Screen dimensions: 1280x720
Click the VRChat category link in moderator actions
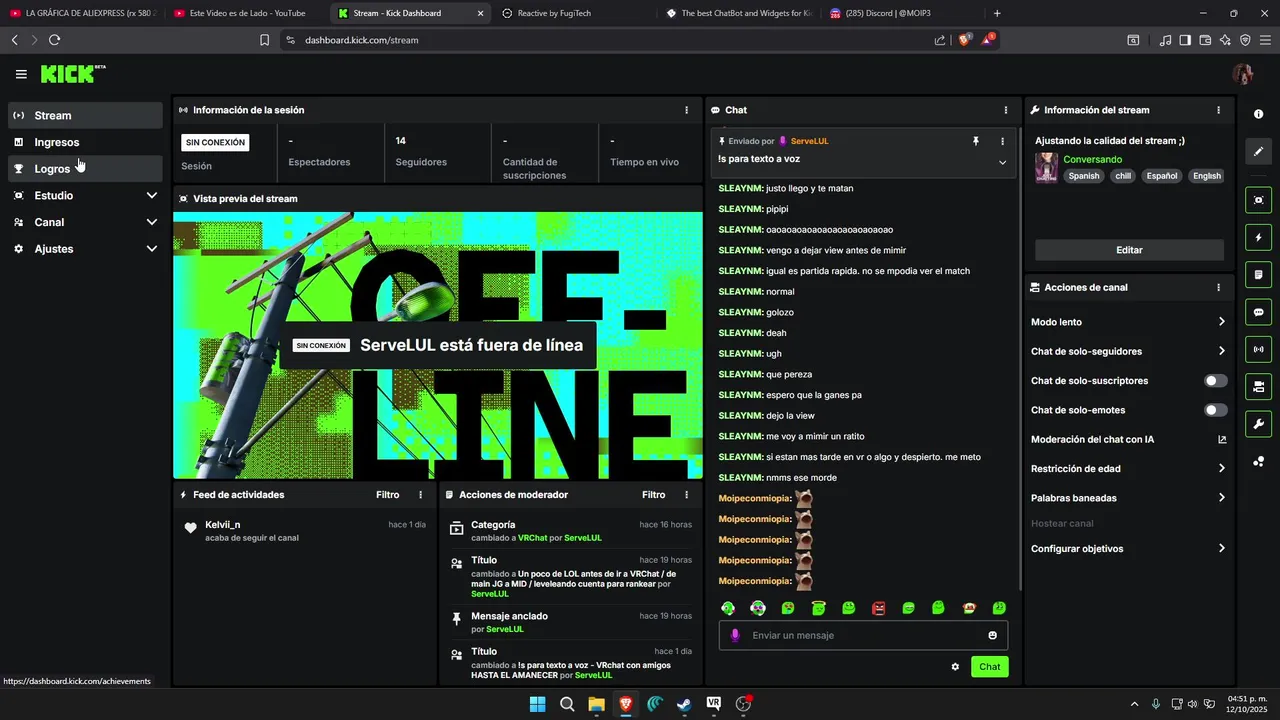coord(532,538)
